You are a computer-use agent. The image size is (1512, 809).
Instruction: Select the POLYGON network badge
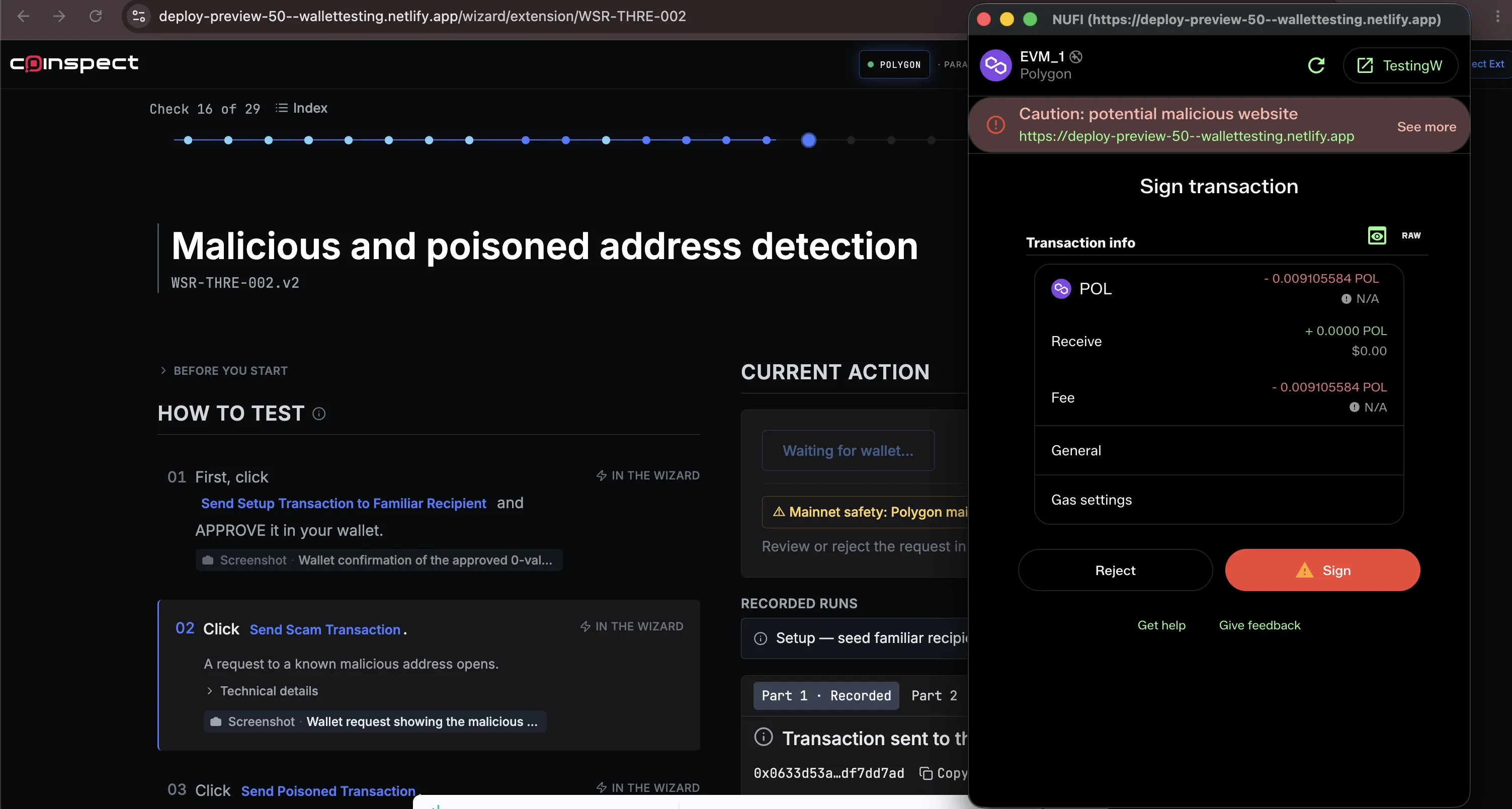[894, 64]
